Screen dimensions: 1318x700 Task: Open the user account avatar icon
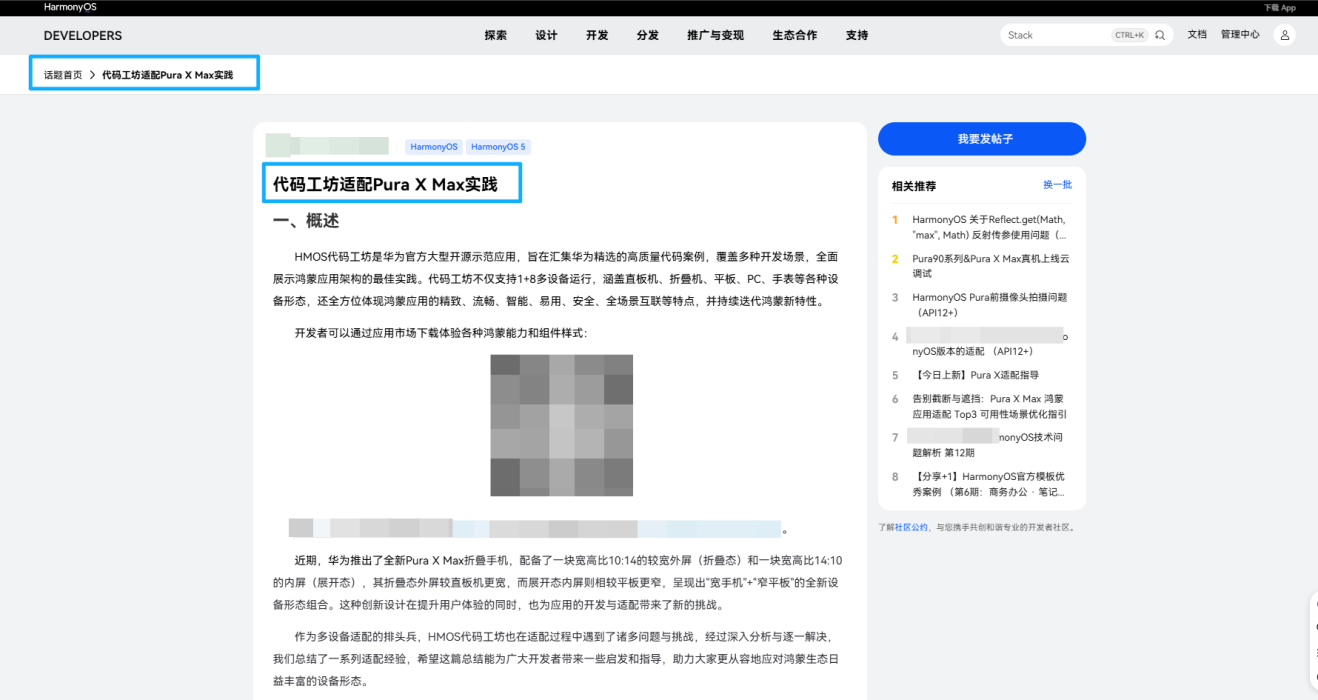[x=1285, y=34]
